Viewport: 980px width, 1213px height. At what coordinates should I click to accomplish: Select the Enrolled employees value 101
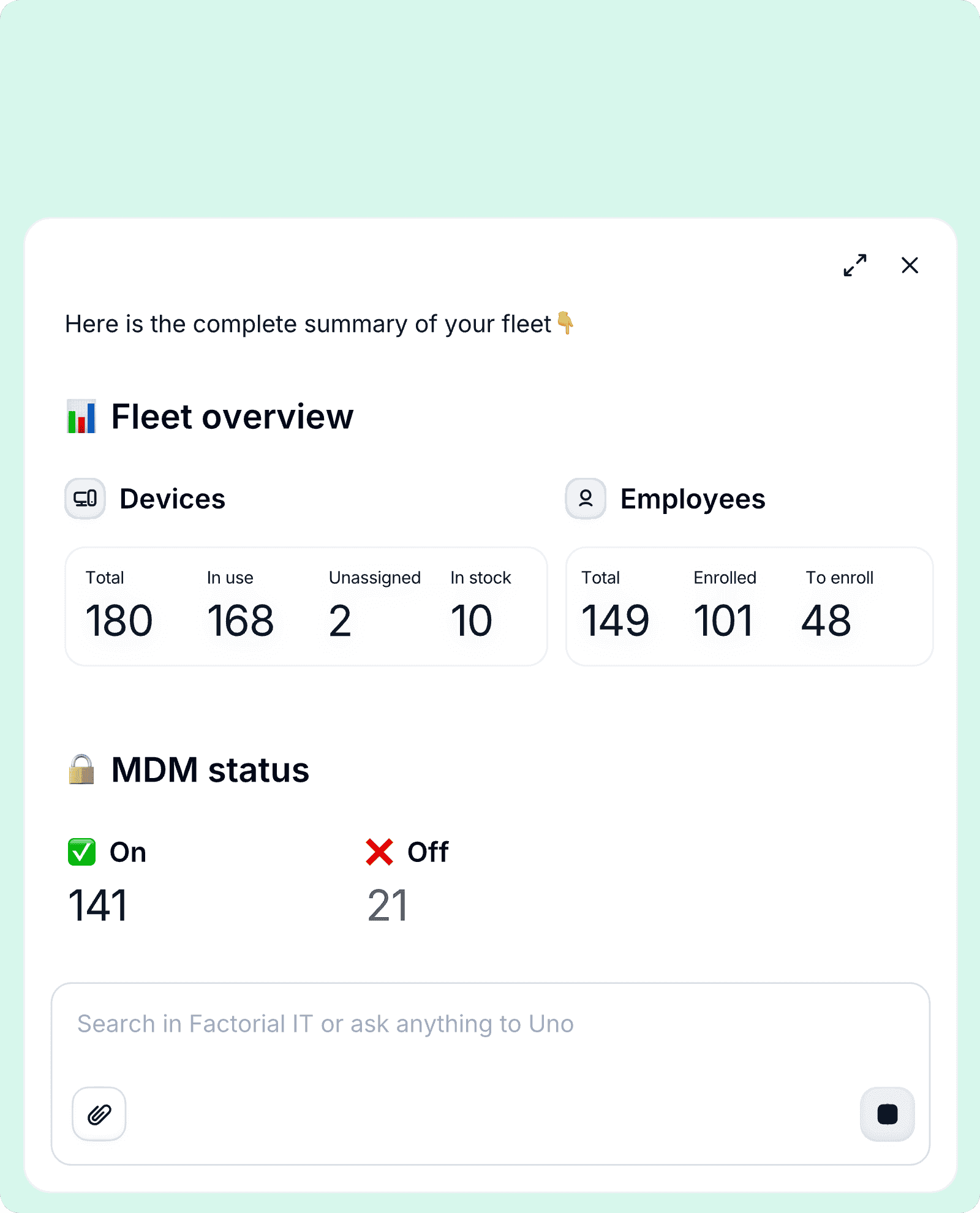click(x=723, y=621)
